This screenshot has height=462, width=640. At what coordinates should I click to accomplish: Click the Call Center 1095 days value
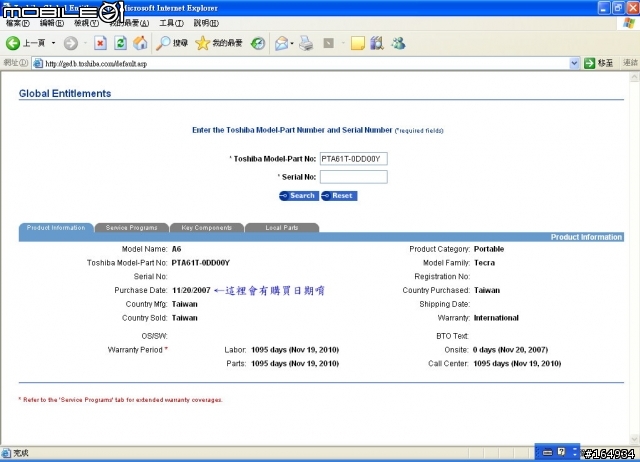coord(517,364)
